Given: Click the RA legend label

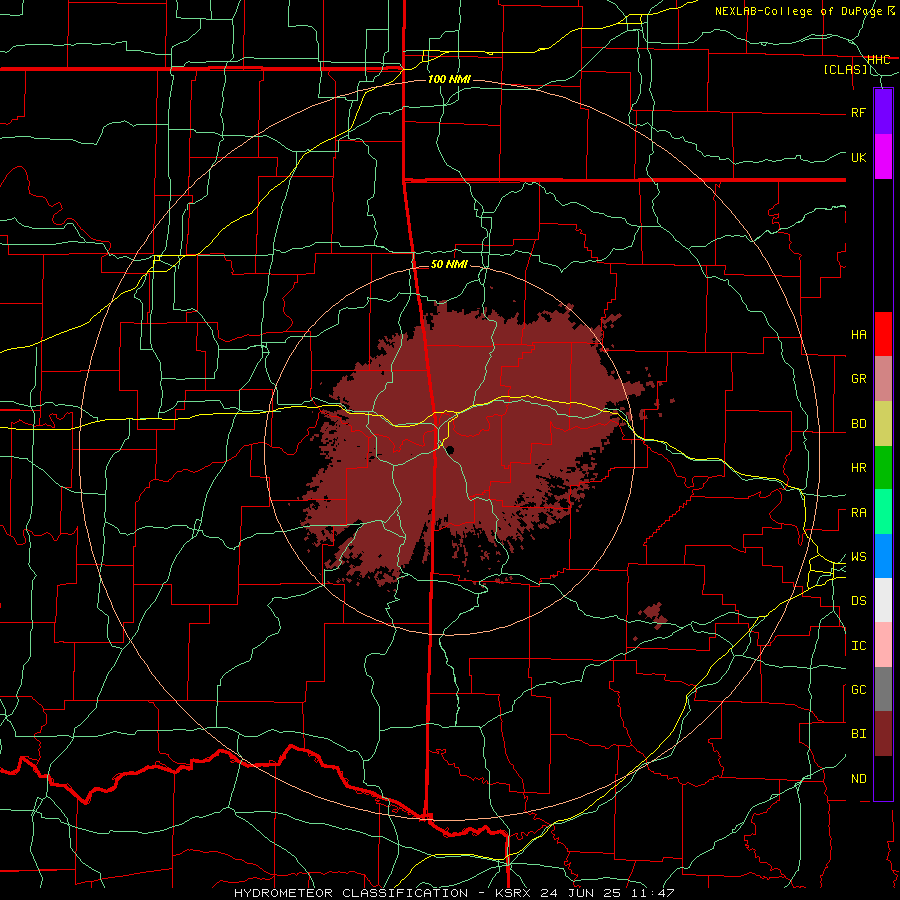Looking at the screenshot, I should tap(858, 513).
